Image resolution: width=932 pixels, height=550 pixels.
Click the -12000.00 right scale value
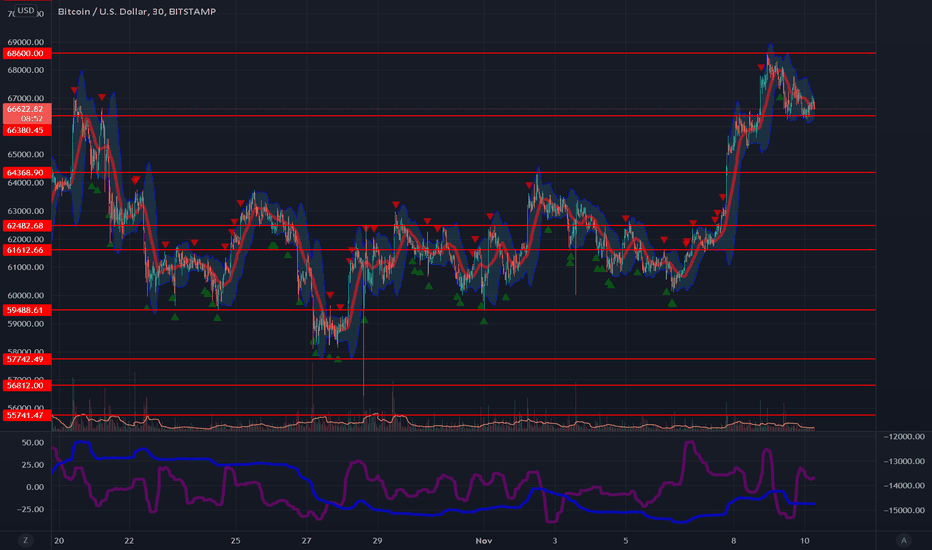coord(905,436)
